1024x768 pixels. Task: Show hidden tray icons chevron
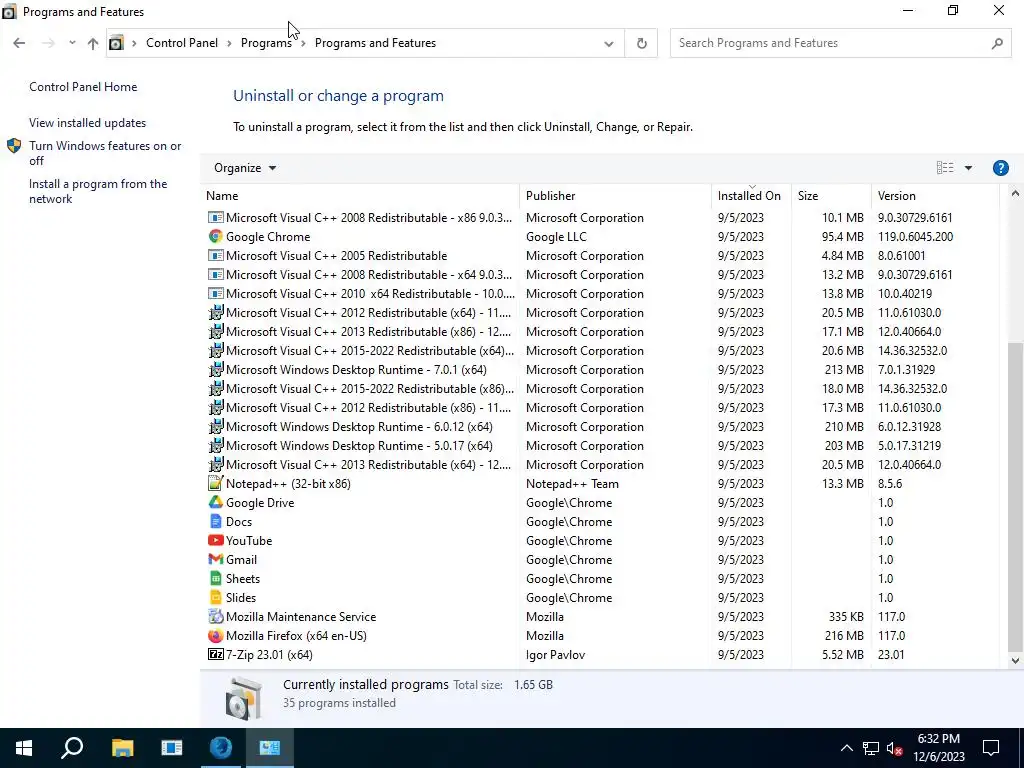846,748
